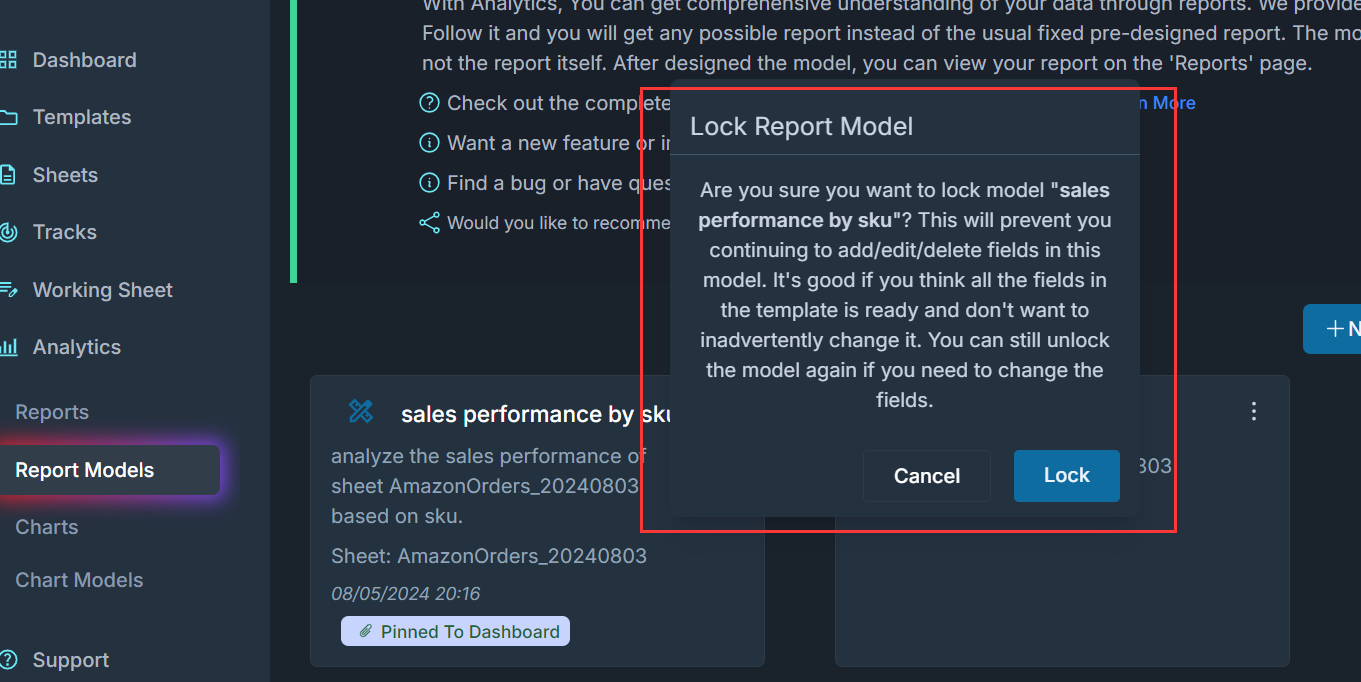Click the Templates folder icon

pyautogui.click(x=8, y=117)
